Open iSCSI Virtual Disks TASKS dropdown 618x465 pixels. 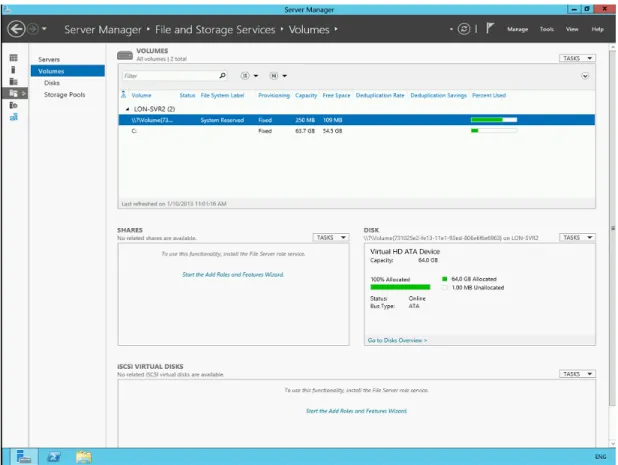pos(577,374)
